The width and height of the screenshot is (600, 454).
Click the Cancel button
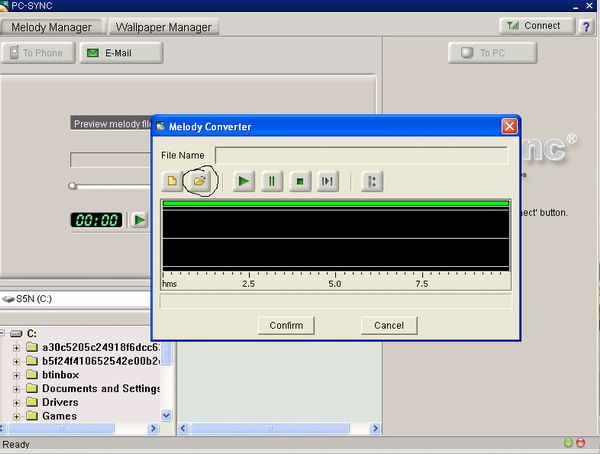(x=389, y=325)
